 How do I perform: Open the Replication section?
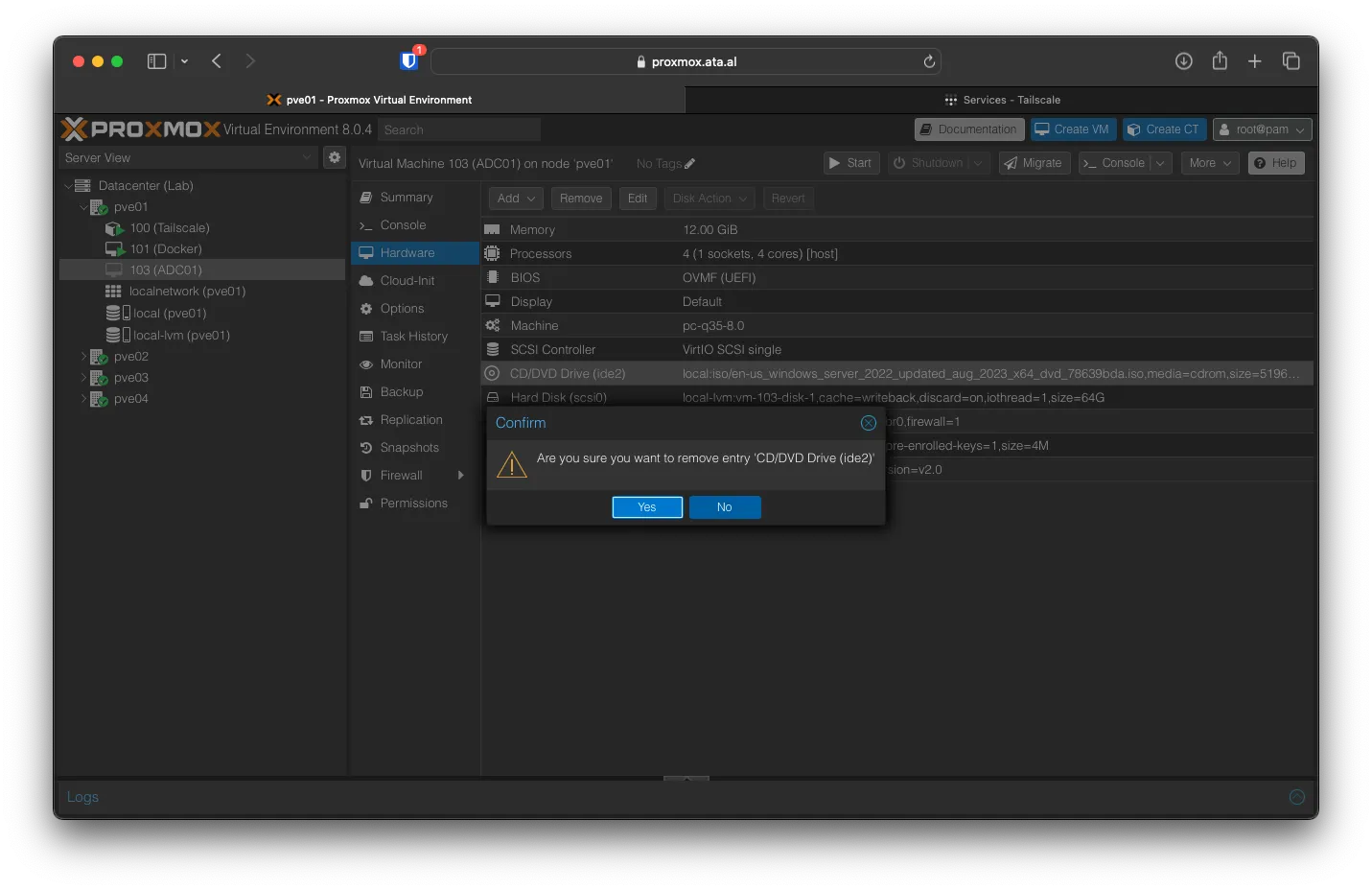[x=414, y=420]
